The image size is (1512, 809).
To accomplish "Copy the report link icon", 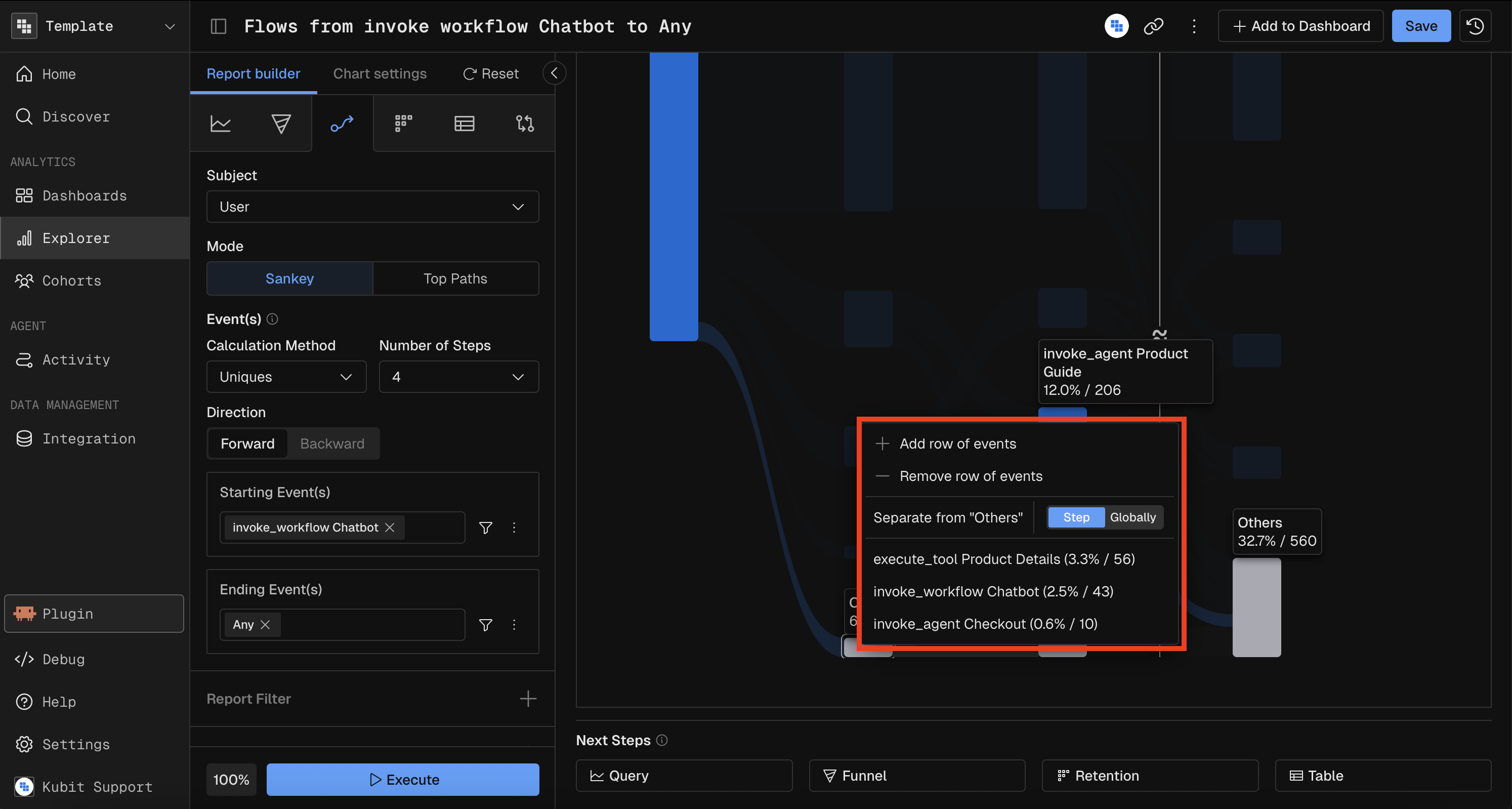I will pyautogui.click(x=1153, y=26).
